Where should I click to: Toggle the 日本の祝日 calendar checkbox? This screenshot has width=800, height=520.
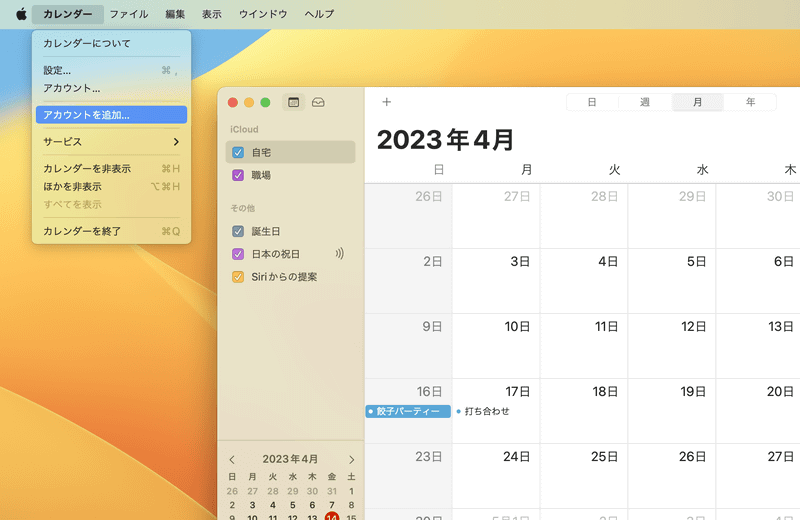pos(238,254)
